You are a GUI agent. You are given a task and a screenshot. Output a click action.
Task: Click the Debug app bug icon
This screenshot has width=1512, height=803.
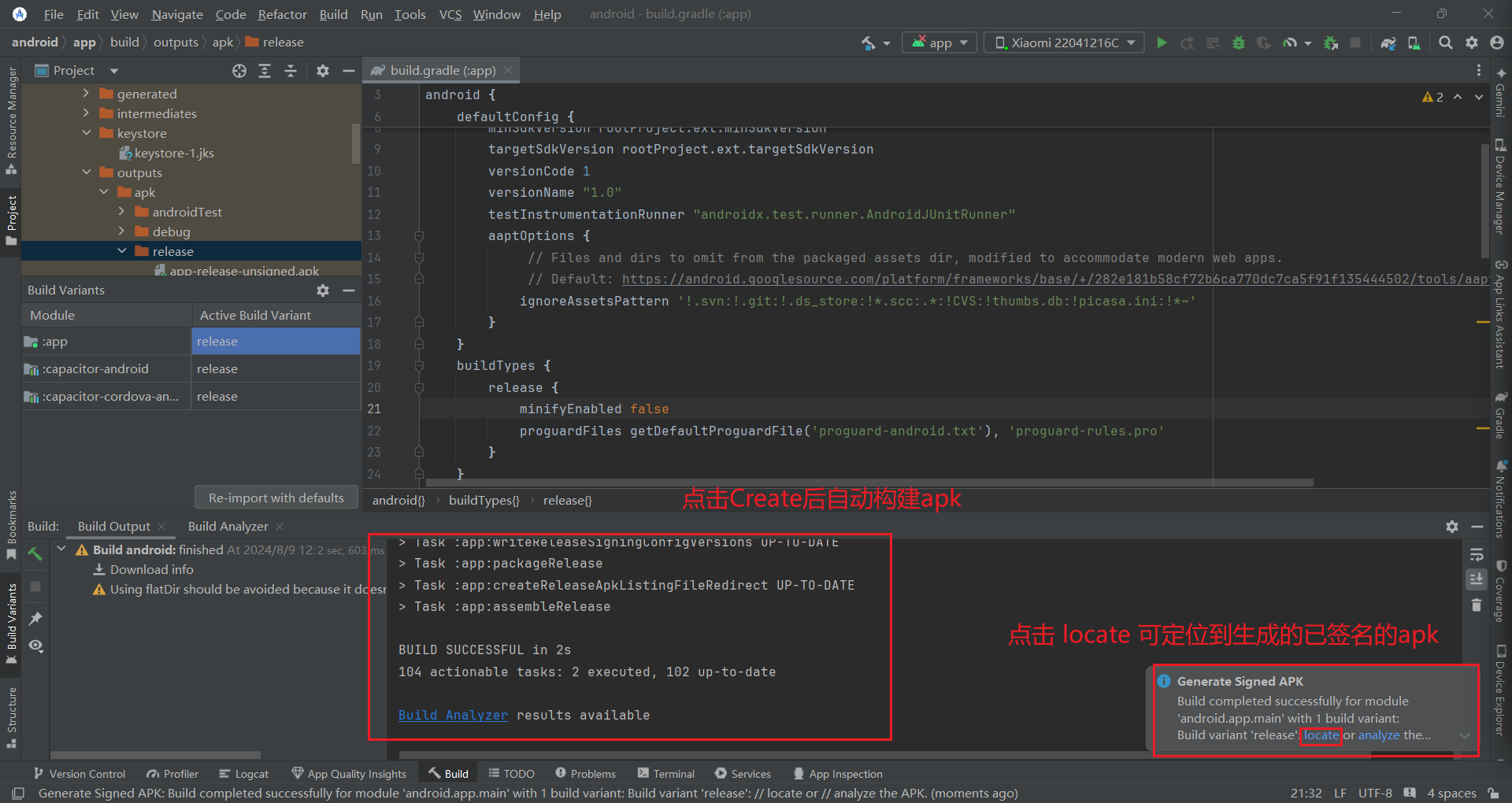point(1238,43)
